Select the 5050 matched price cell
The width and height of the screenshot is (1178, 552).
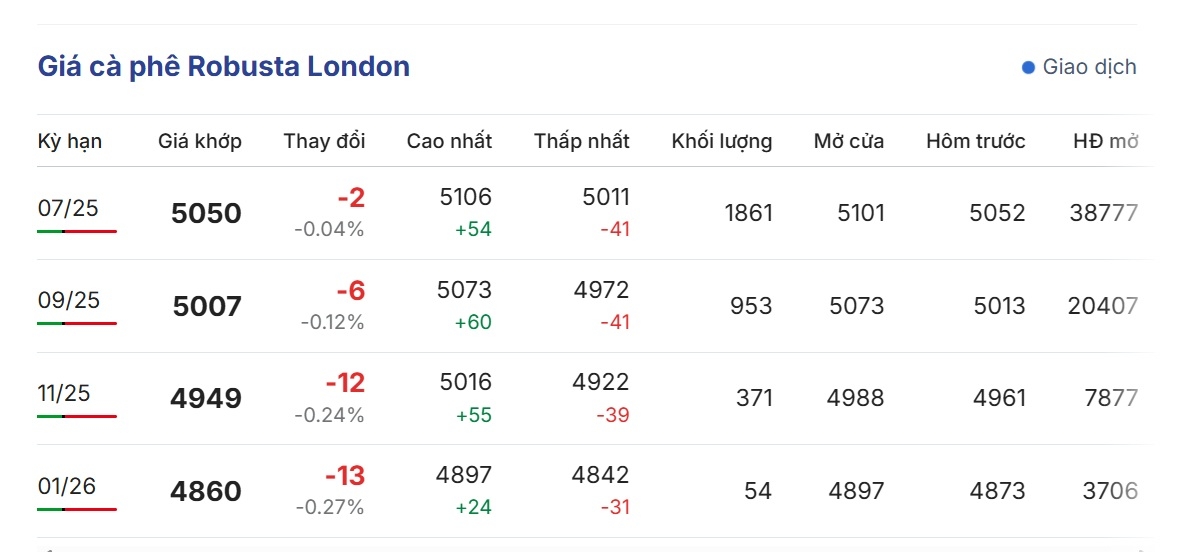tap(207, 213)
